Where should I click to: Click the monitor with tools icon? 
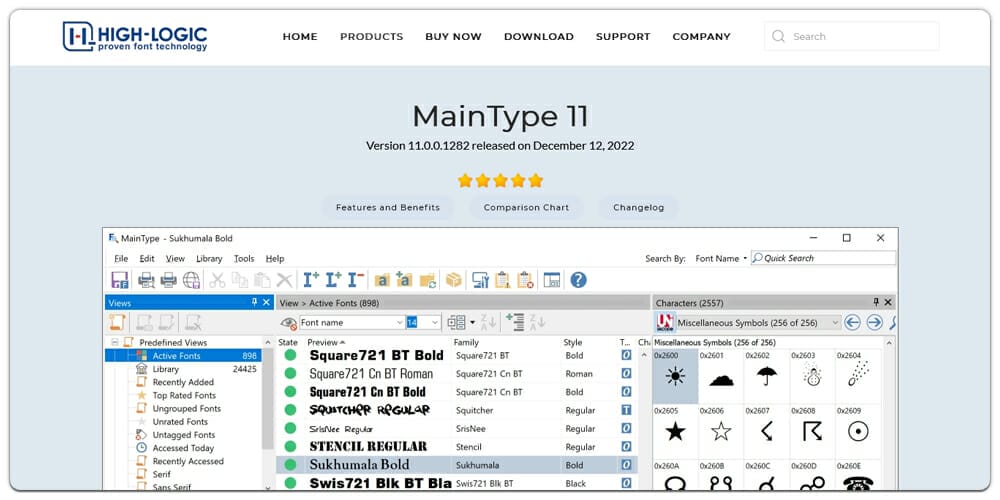480,280
